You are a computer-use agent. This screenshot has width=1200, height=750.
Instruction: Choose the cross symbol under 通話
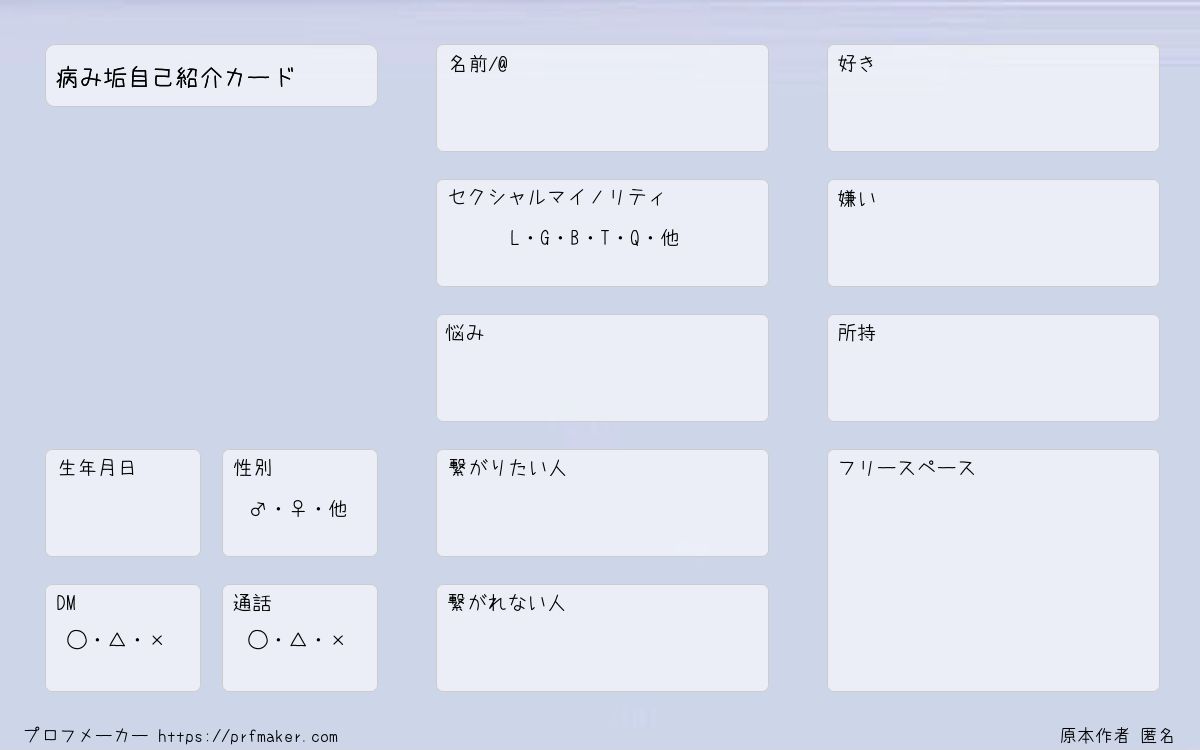coord(338,640)
